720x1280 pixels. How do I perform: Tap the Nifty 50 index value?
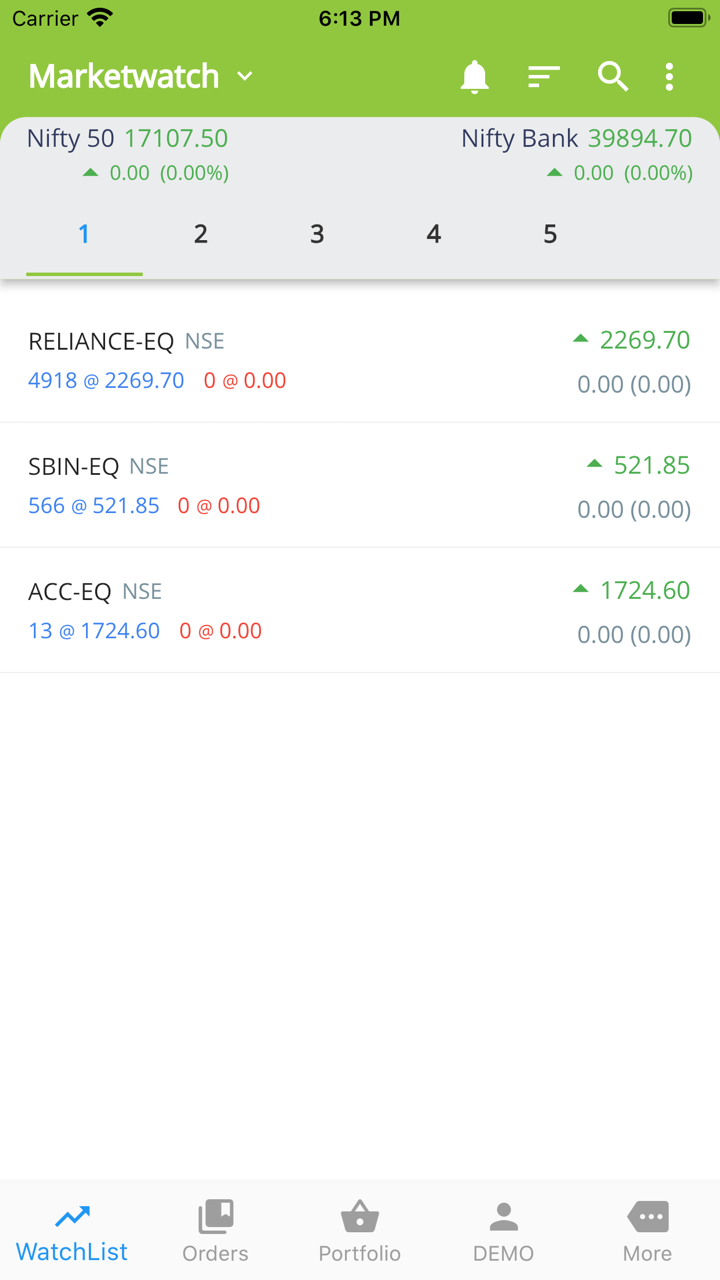(x=176, y=138)
